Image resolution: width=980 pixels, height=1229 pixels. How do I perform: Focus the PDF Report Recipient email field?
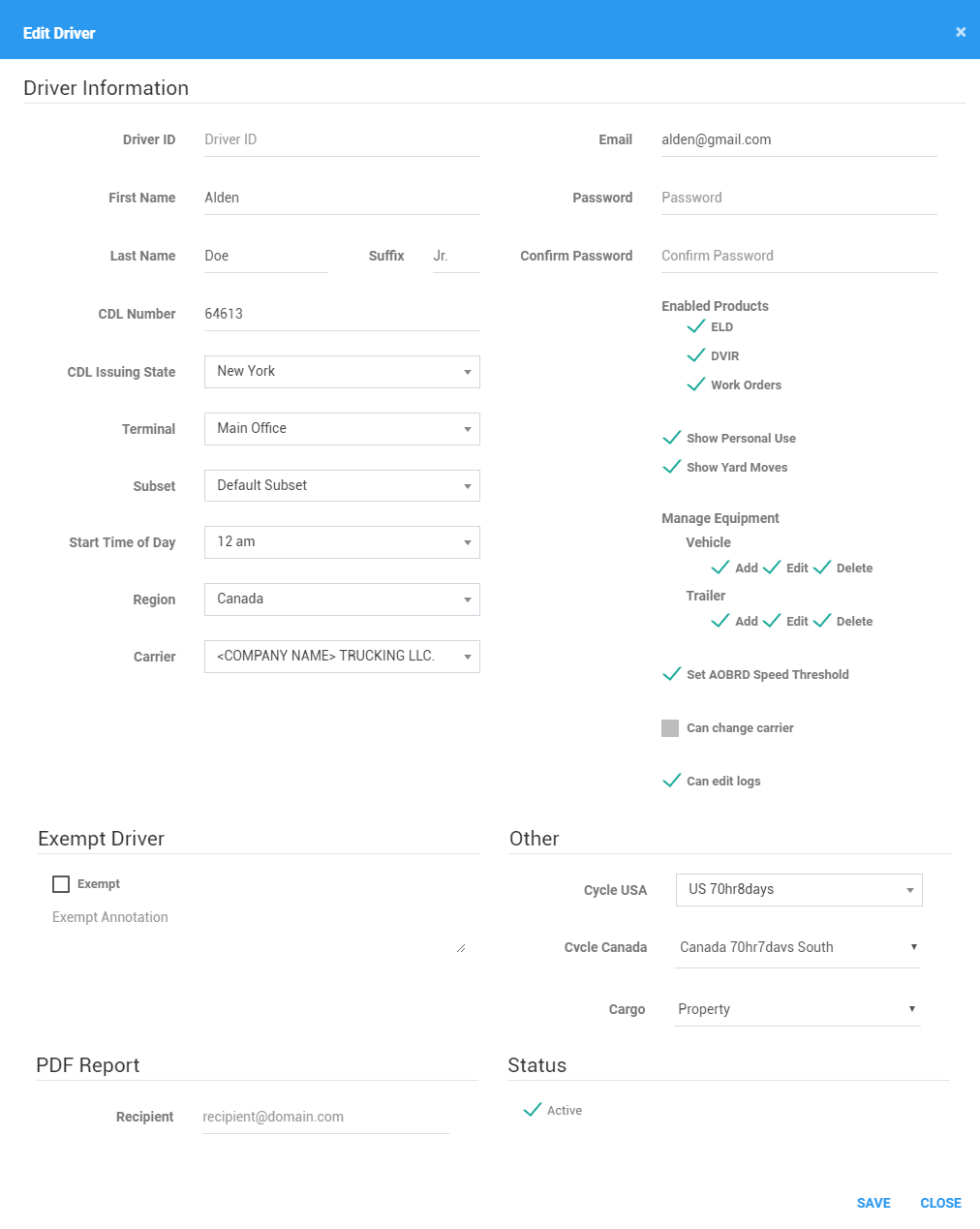point(325,1117)
